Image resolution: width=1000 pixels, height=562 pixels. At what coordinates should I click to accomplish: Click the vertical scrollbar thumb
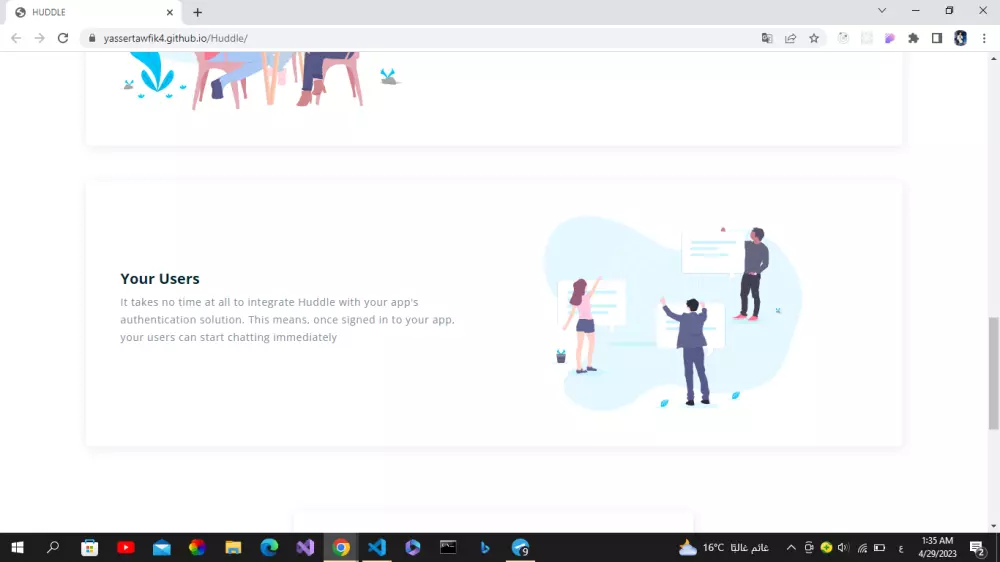pyautogui.click(x=994, y=374)
